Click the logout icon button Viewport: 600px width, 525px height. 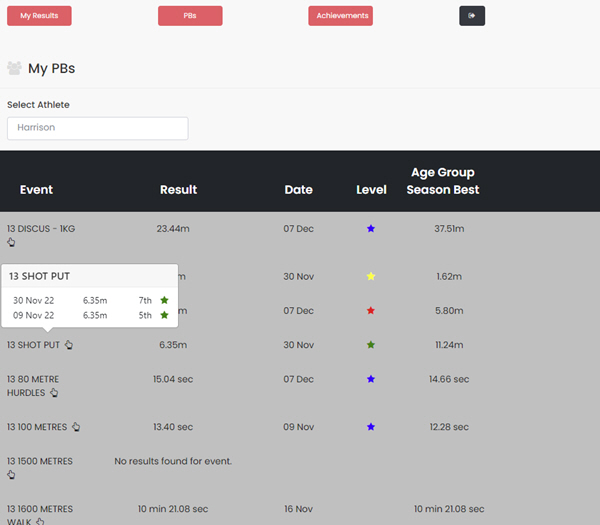[x=472, y=16]
